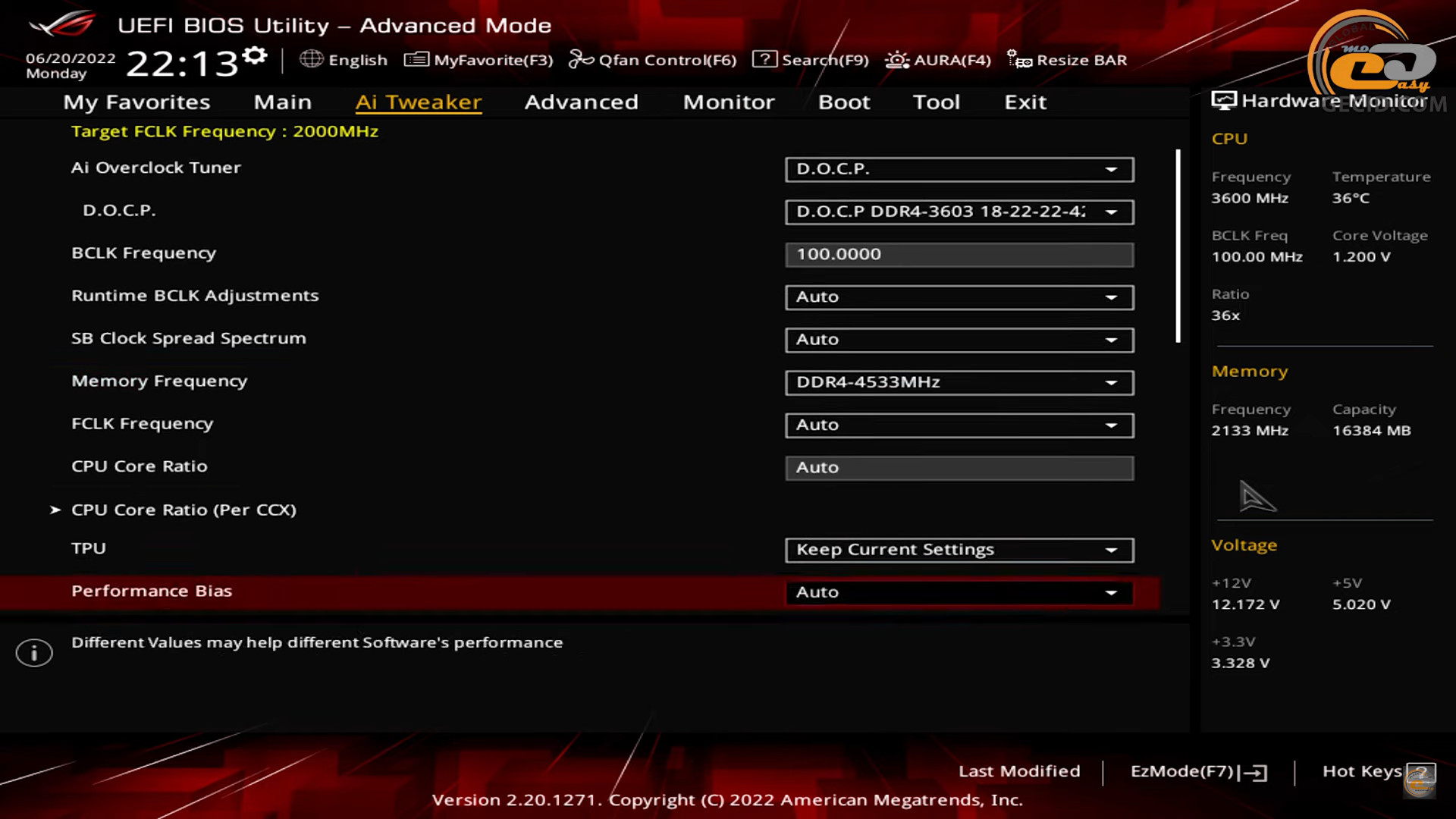Screen dimensions: 1456x819
Task: Click the CPU Frequency value 3600 MHz
Action: pos(1250,198)
